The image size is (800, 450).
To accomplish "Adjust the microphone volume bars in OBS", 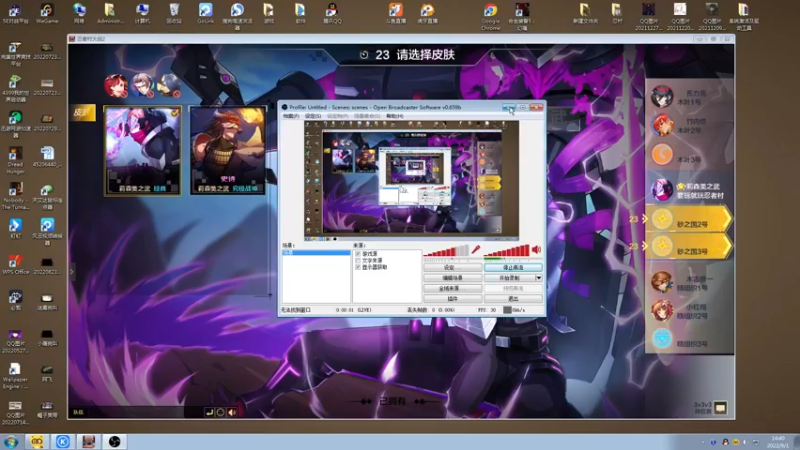I will point(446,251).
